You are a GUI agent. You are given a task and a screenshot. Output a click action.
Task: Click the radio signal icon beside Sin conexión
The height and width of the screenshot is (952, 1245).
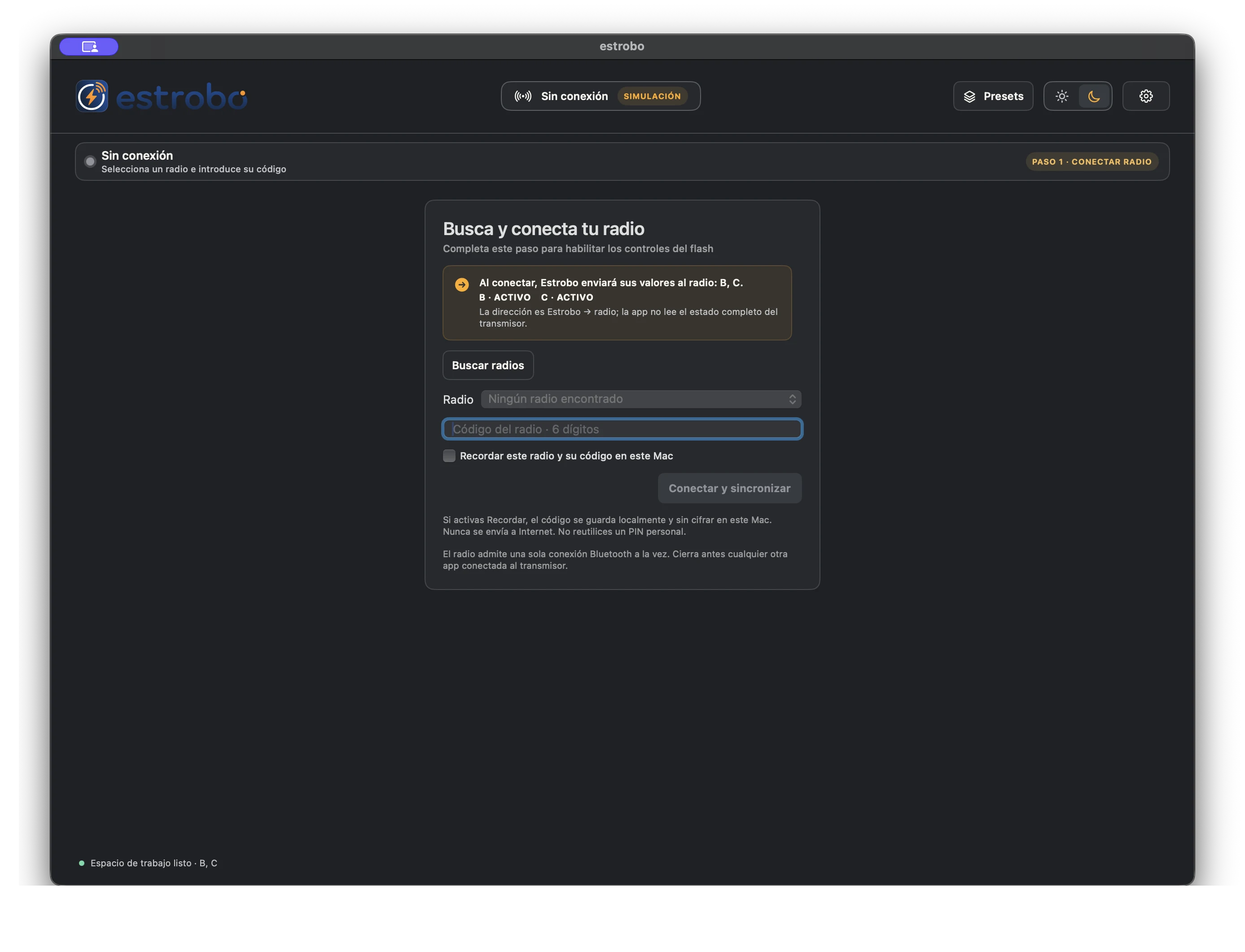click(x=523, y=96)
